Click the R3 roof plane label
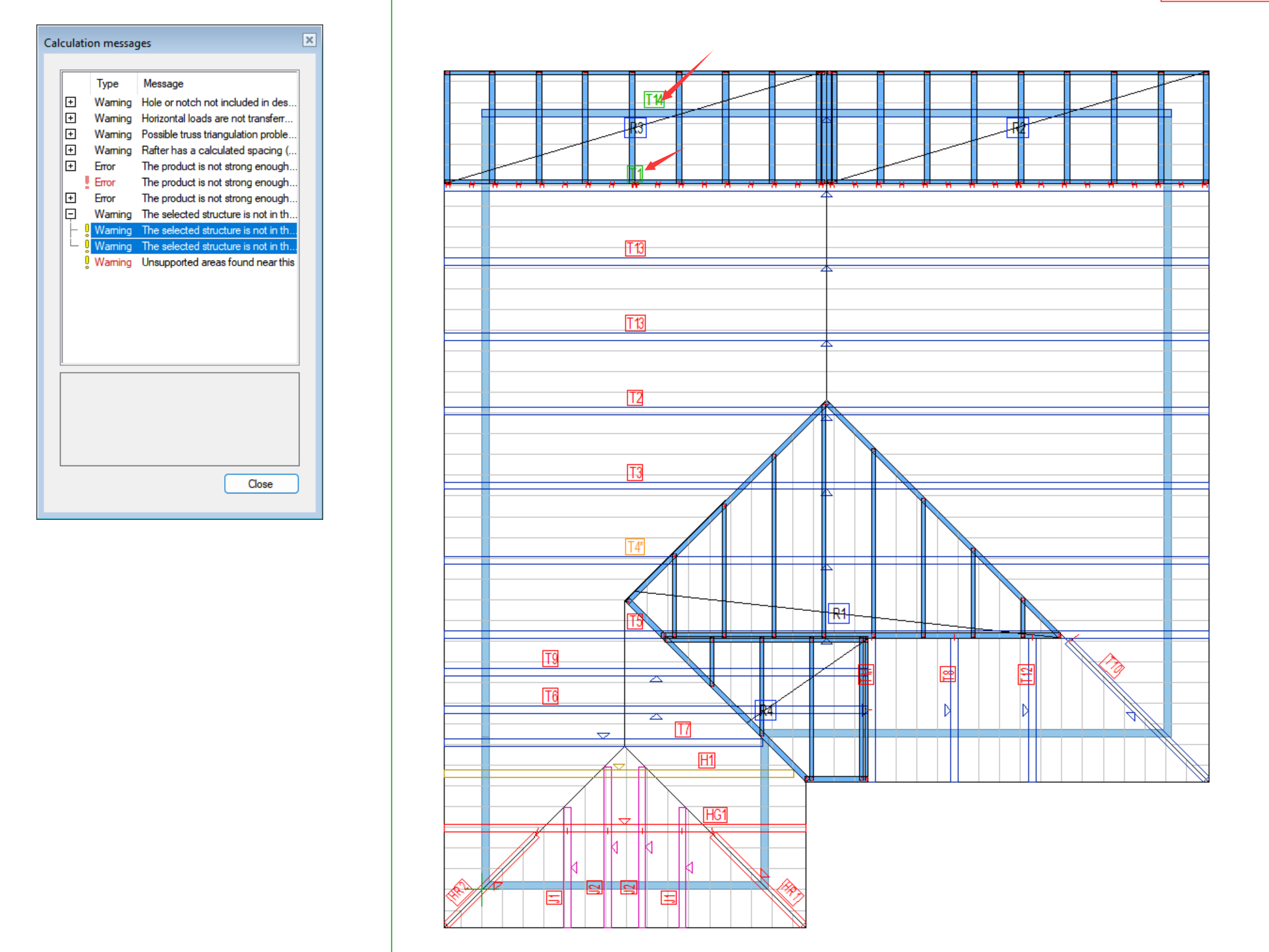1269x952 pixels. 636,128
